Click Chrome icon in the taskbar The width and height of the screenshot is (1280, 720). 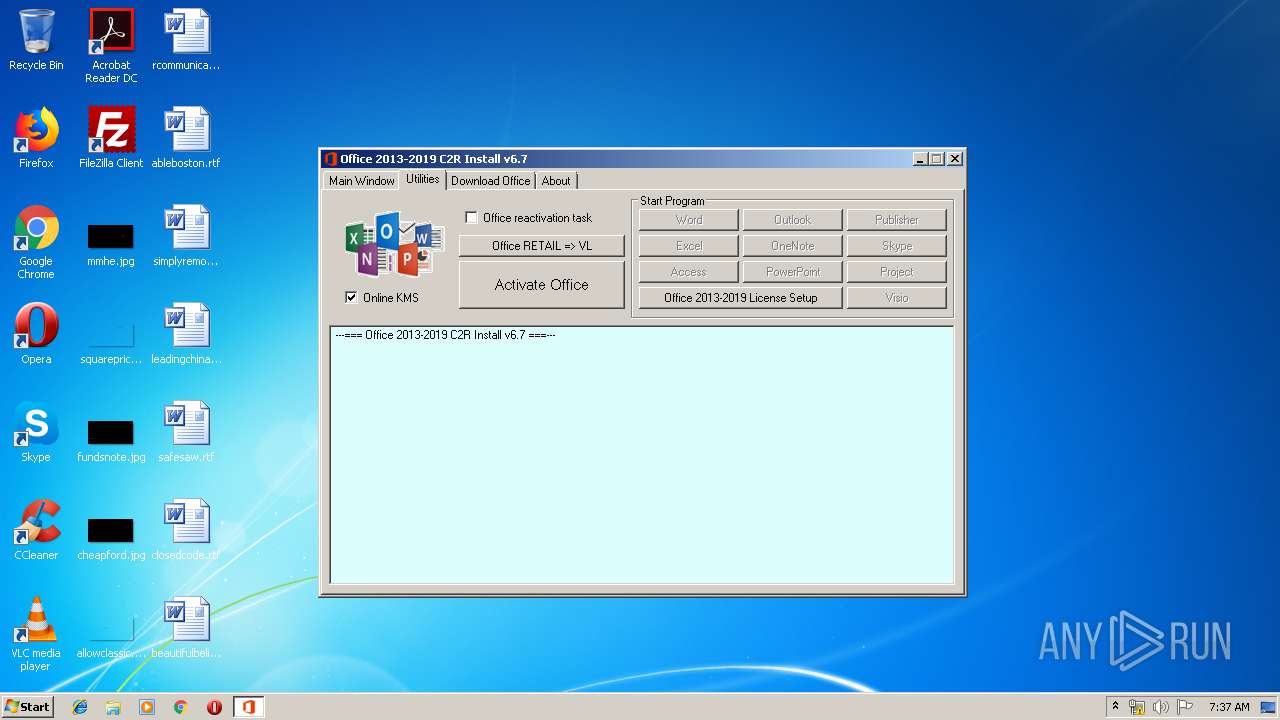point(180,707)
